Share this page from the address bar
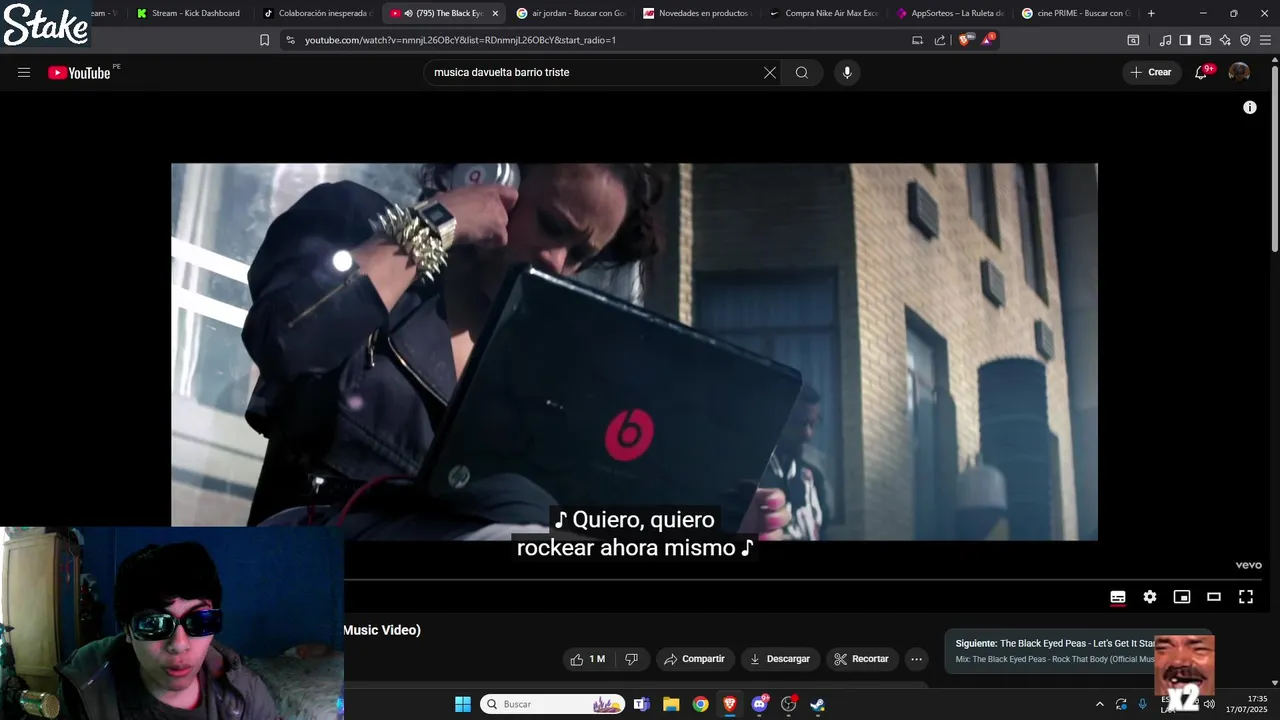This screenshot has height=720, width=1280. (940, 40)
